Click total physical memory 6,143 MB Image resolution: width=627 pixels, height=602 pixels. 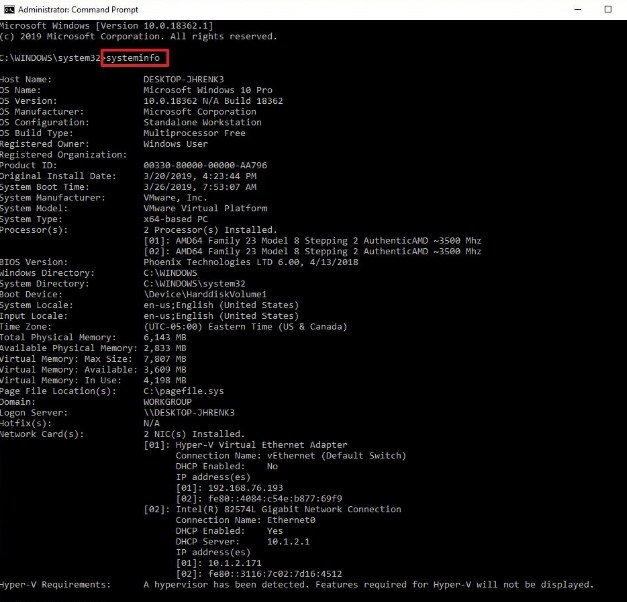tap(165, 338)
